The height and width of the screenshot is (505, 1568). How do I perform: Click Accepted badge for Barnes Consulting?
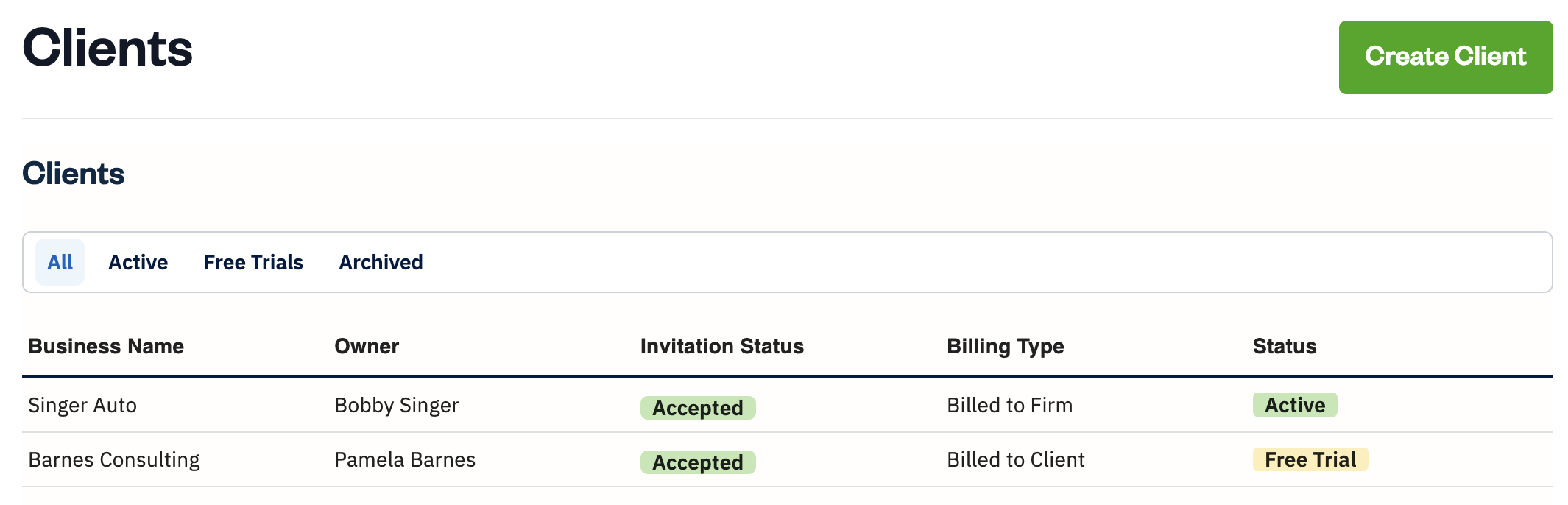(x=698, y=462)
